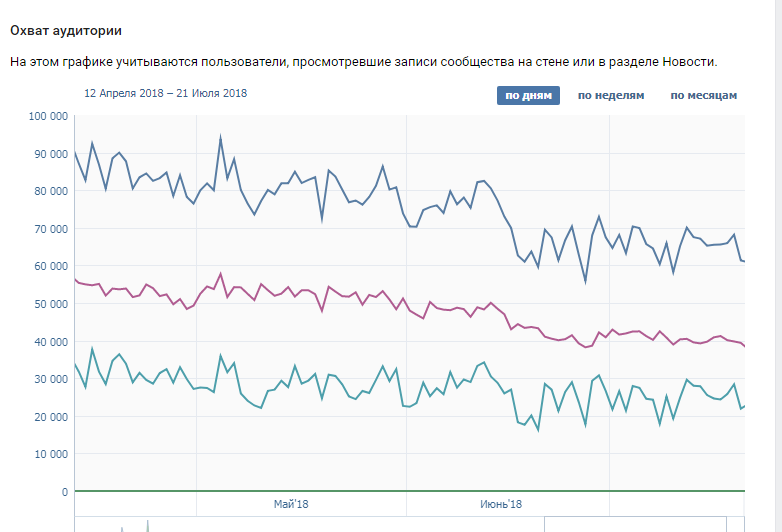Click the chart description text about 'Новости'

coord(364,62)
